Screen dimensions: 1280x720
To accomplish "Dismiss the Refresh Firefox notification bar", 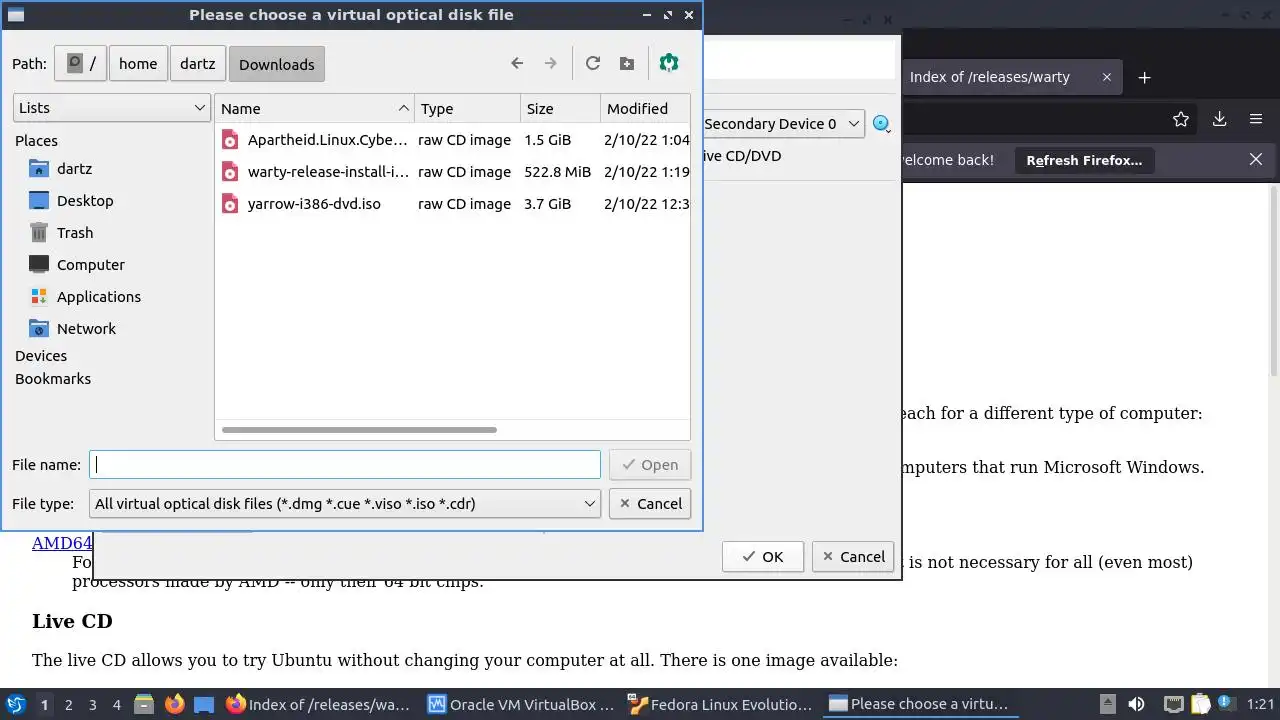I will coord(1256,159).
